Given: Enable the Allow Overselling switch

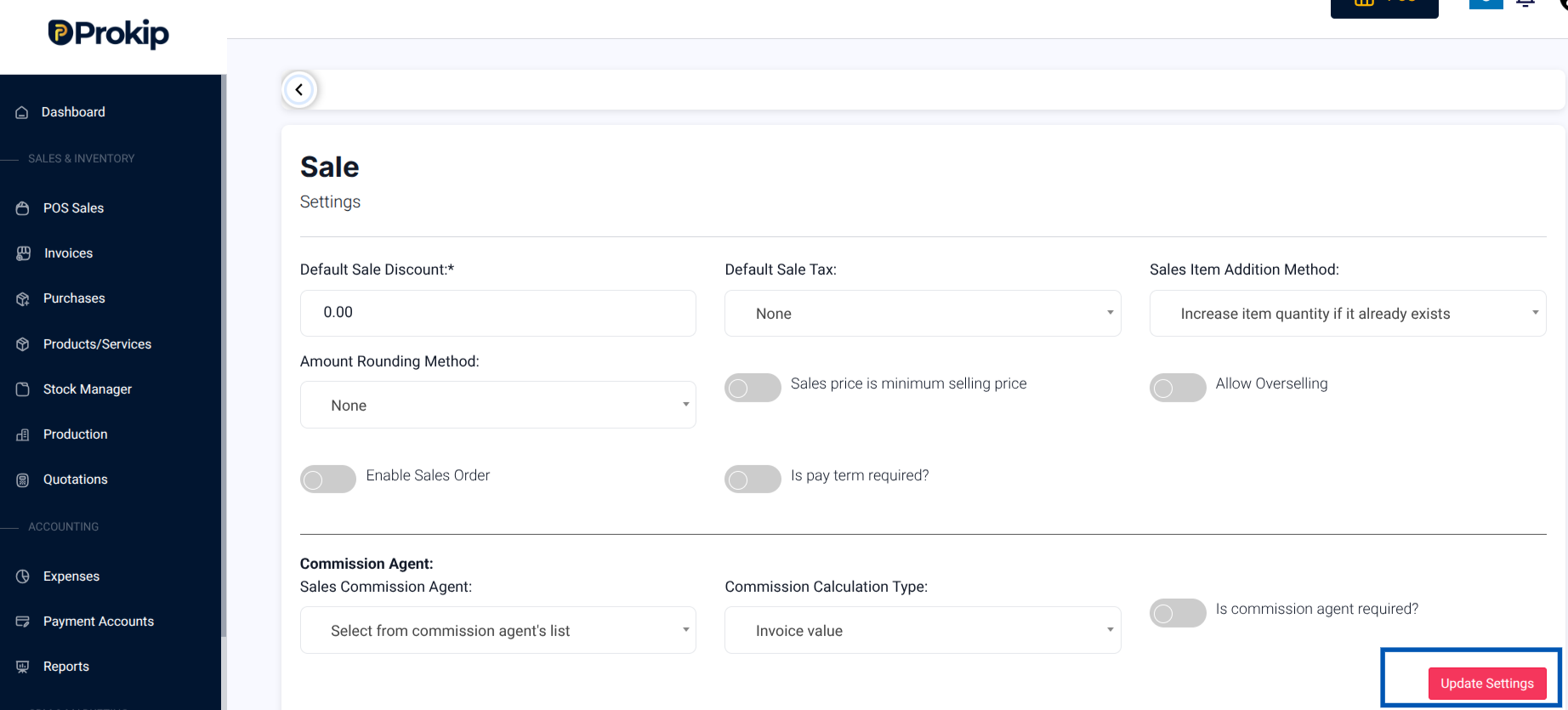Looking at the screenshot, I should 1178,388.
